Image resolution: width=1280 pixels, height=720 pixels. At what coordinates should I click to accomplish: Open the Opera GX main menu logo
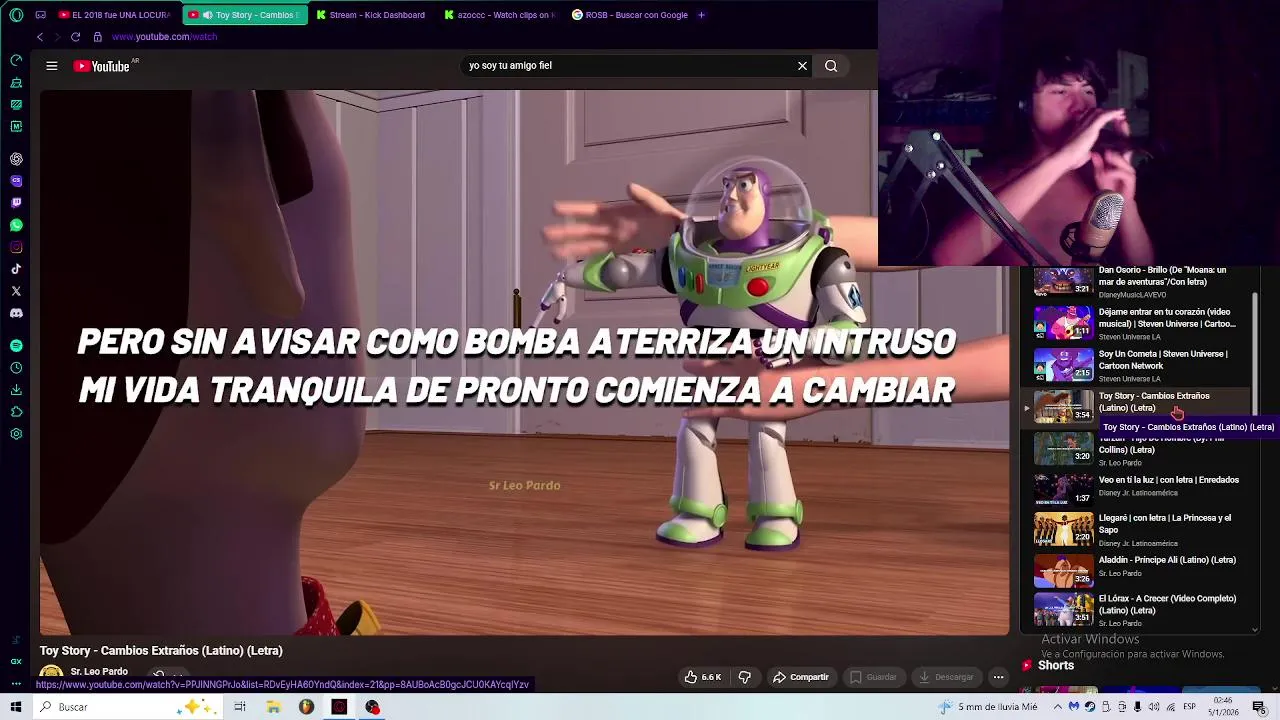[16, 15]
